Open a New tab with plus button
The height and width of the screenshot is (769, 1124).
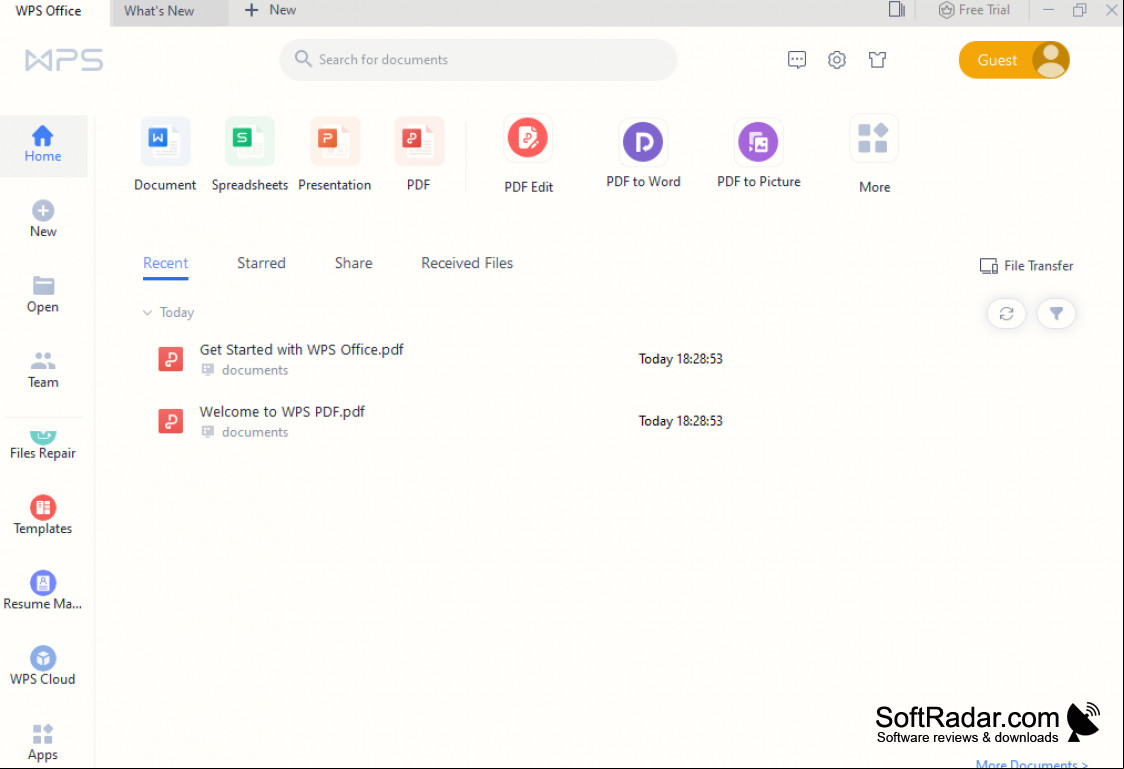270,10
